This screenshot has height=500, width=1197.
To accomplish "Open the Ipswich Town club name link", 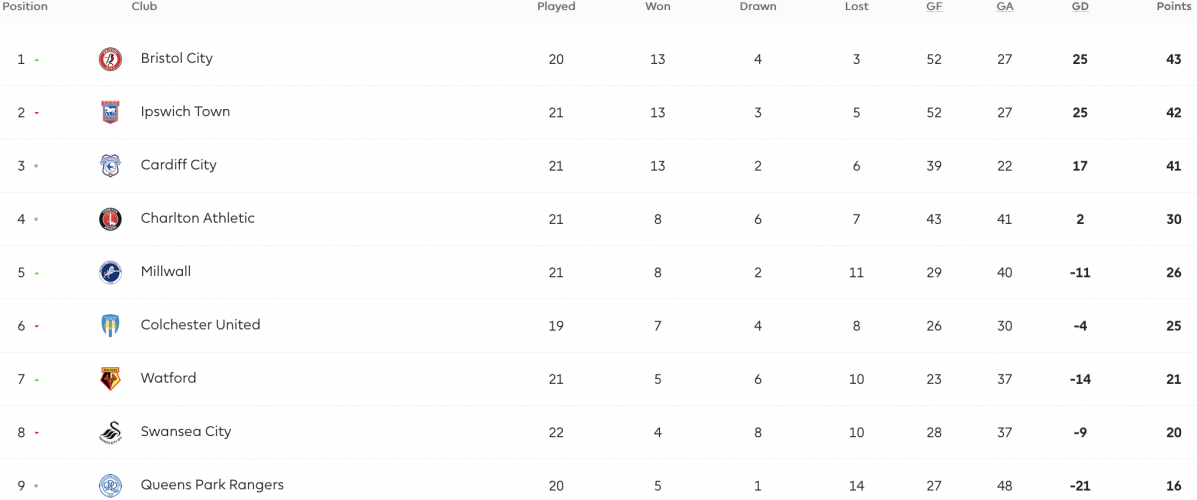I will (x=186, y=111).
